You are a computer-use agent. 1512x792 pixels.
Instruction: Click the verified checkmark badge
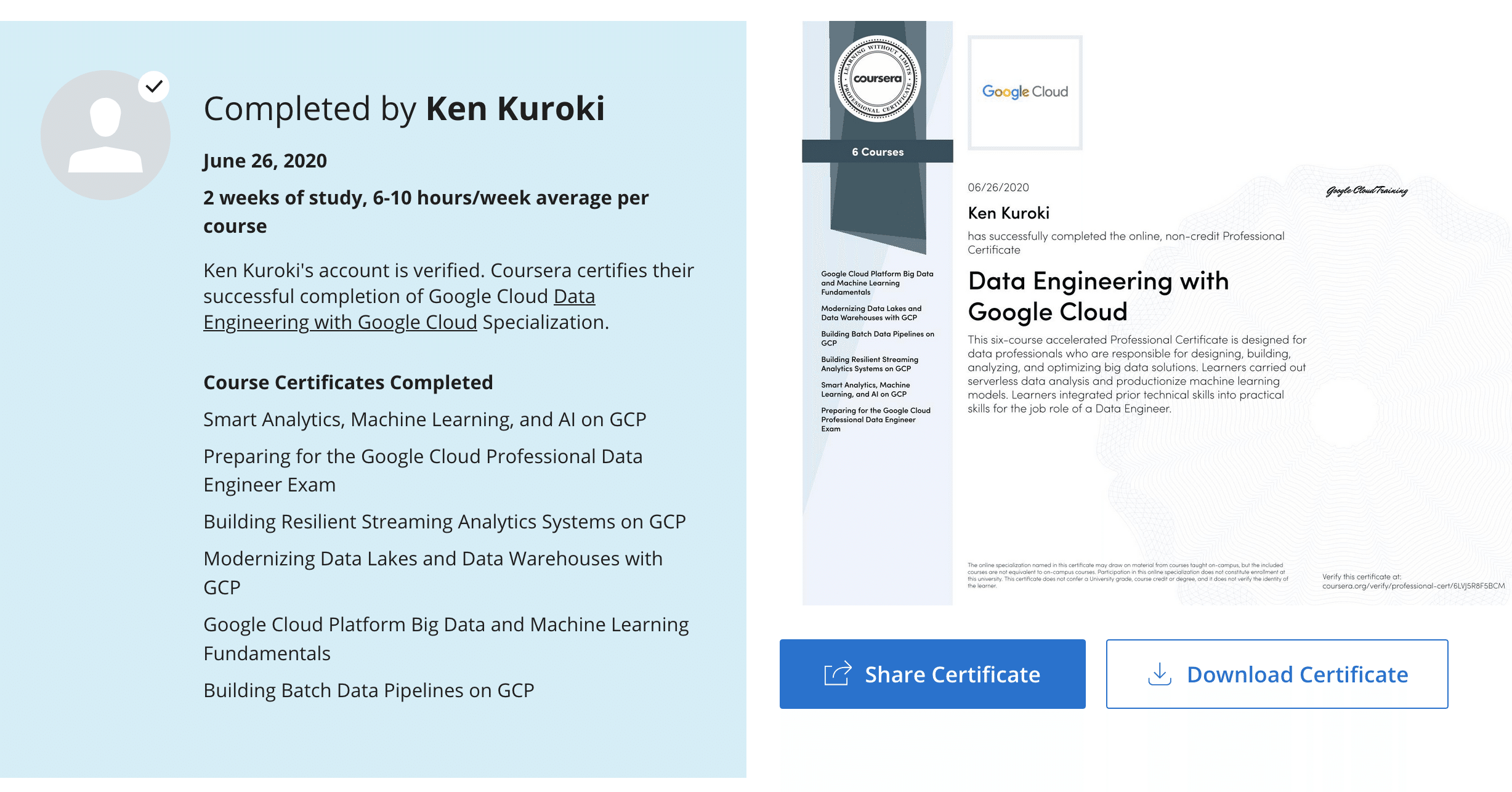pyautogui.click(x=154, y=86)
